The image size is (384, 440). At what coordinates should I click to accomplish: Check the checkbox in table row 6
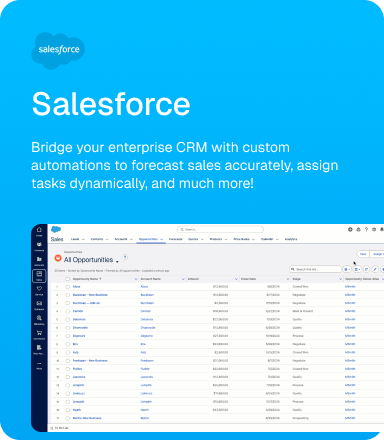point(67,328)
